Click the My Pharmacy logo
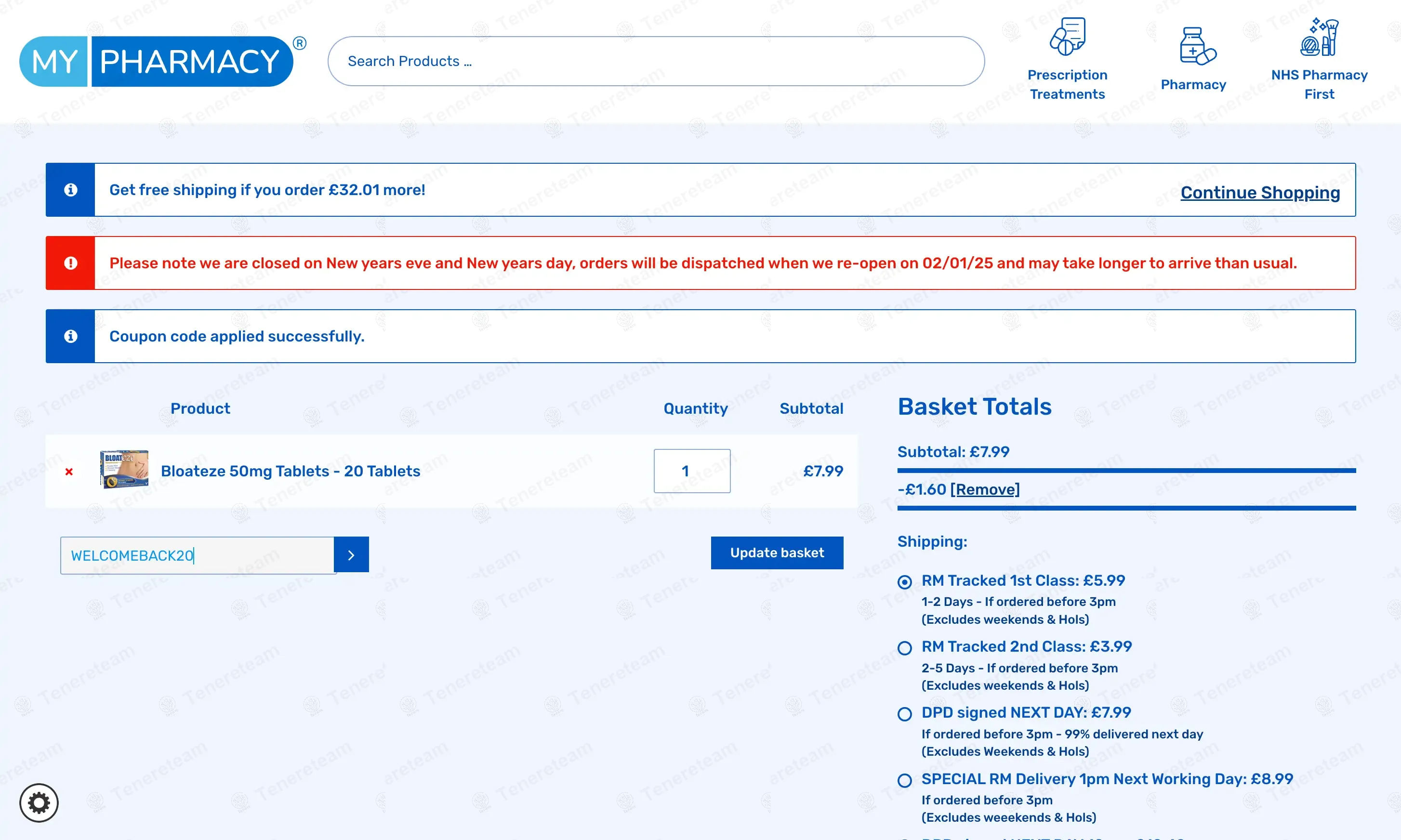Image resolution: width=1401 pixels, height=840 pixels. click(157, 61)
